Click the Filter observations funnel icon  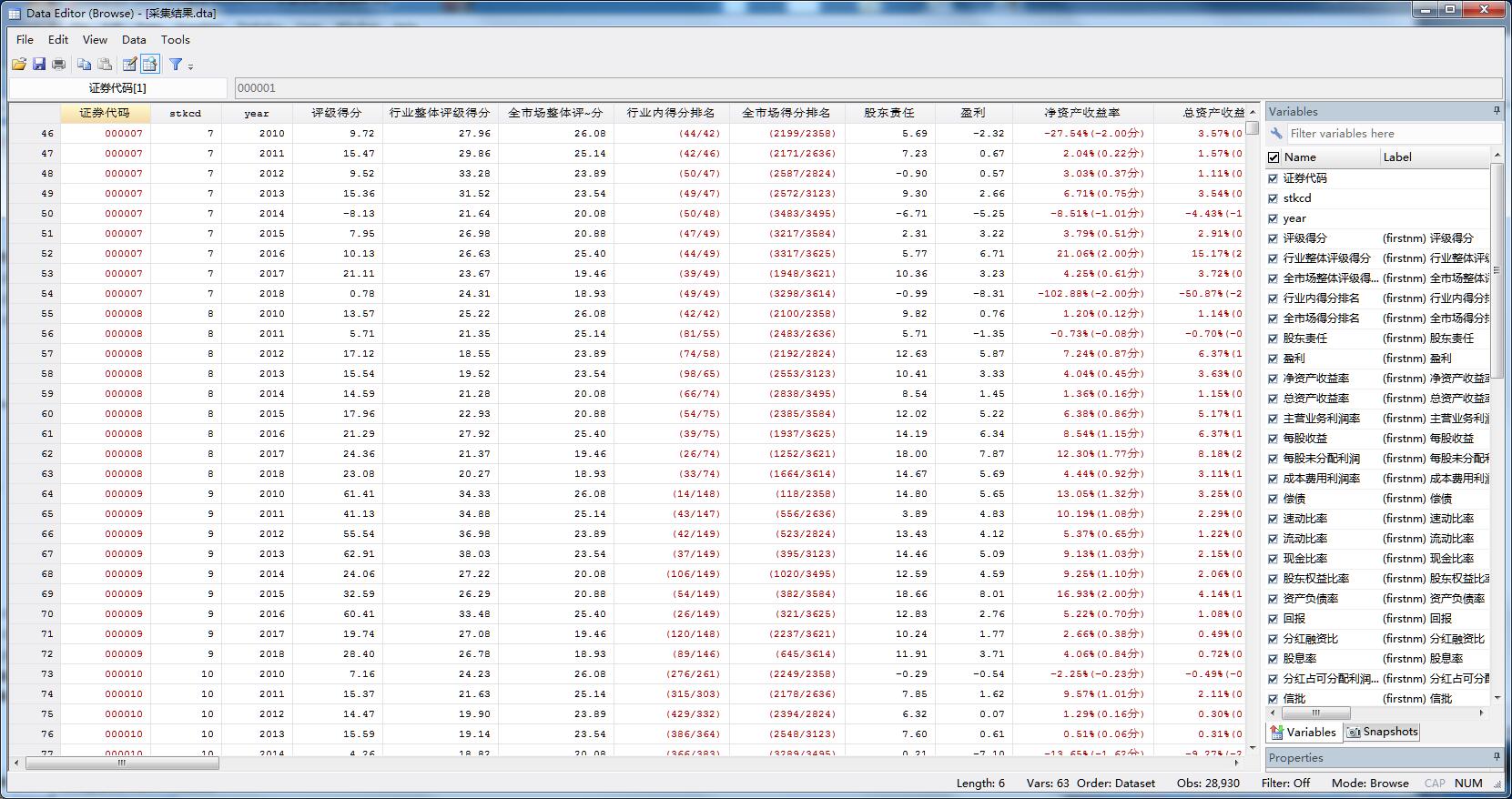click(176, 64)
